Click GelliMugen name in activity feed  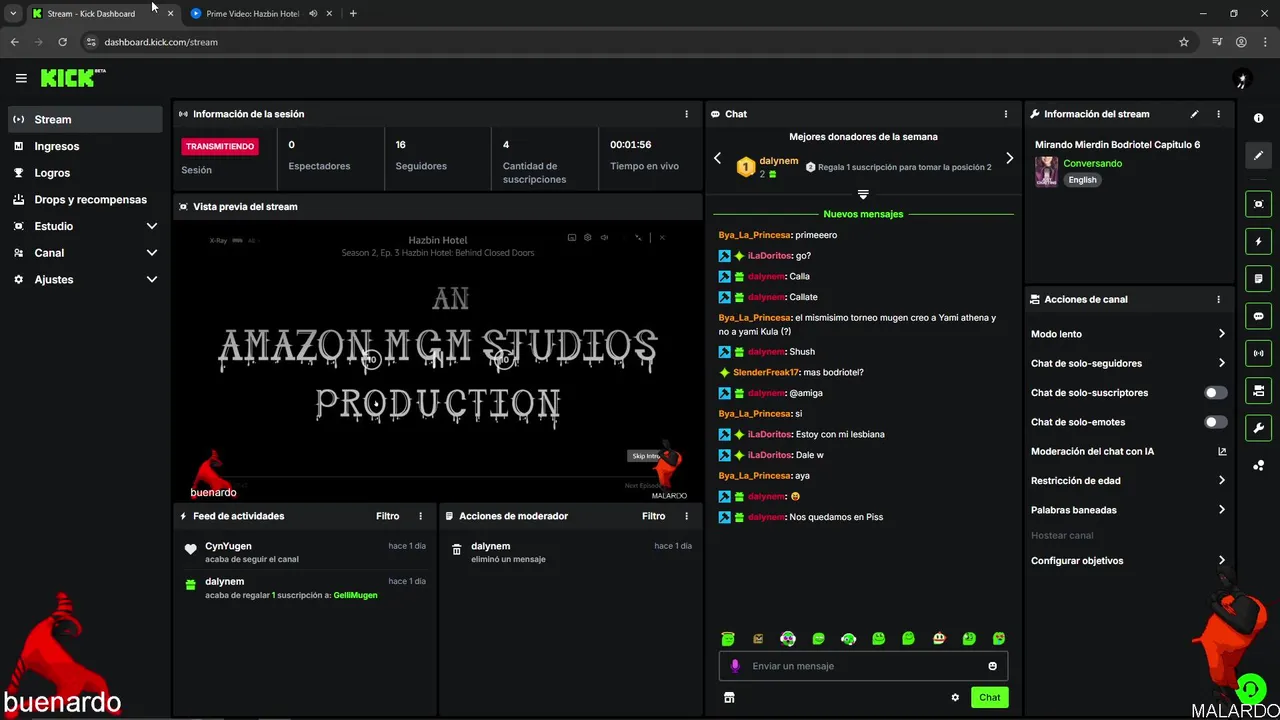[x=355, y=595]
